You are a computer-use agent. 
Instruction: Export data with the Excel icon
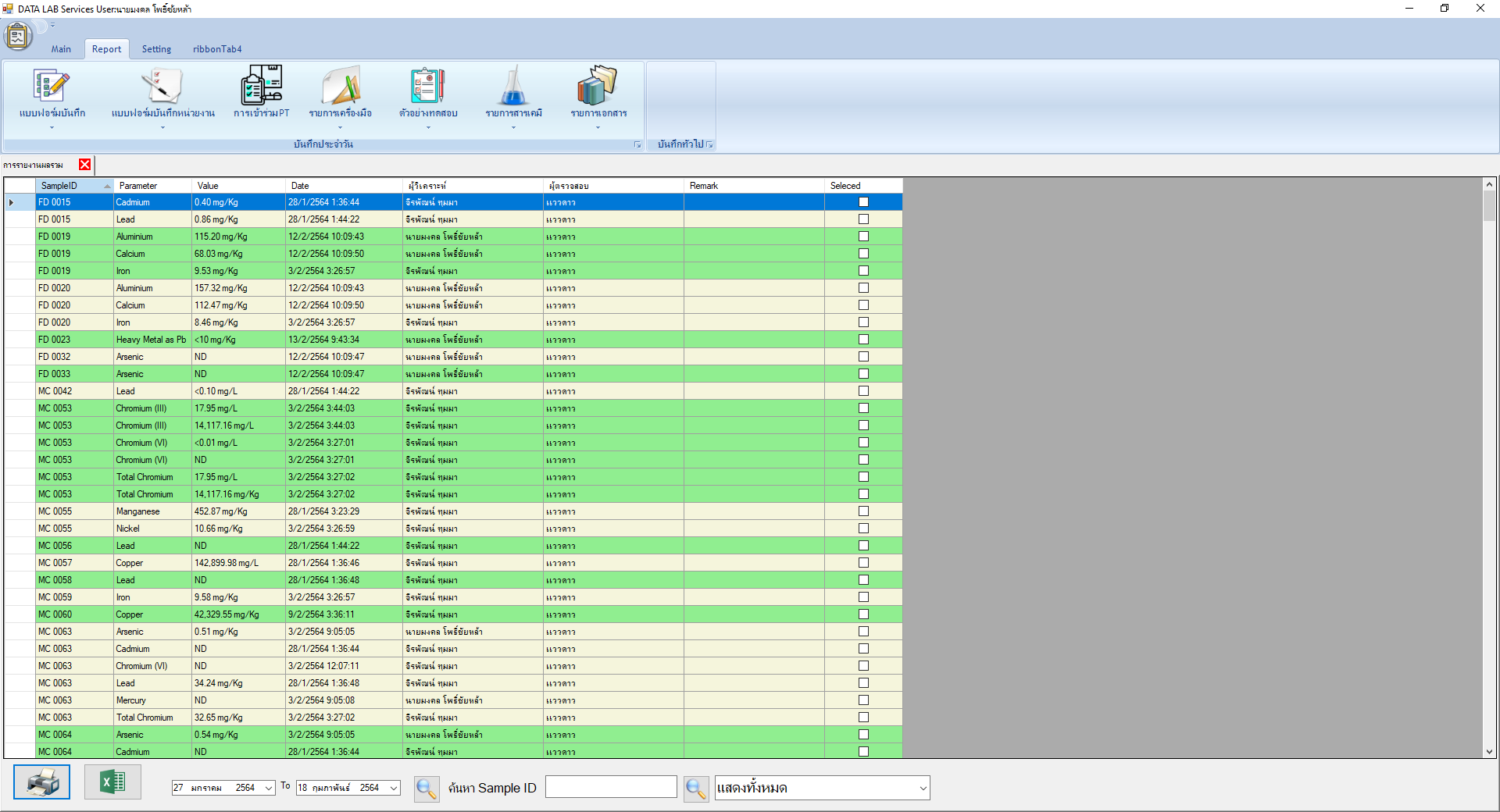(112, 782)
